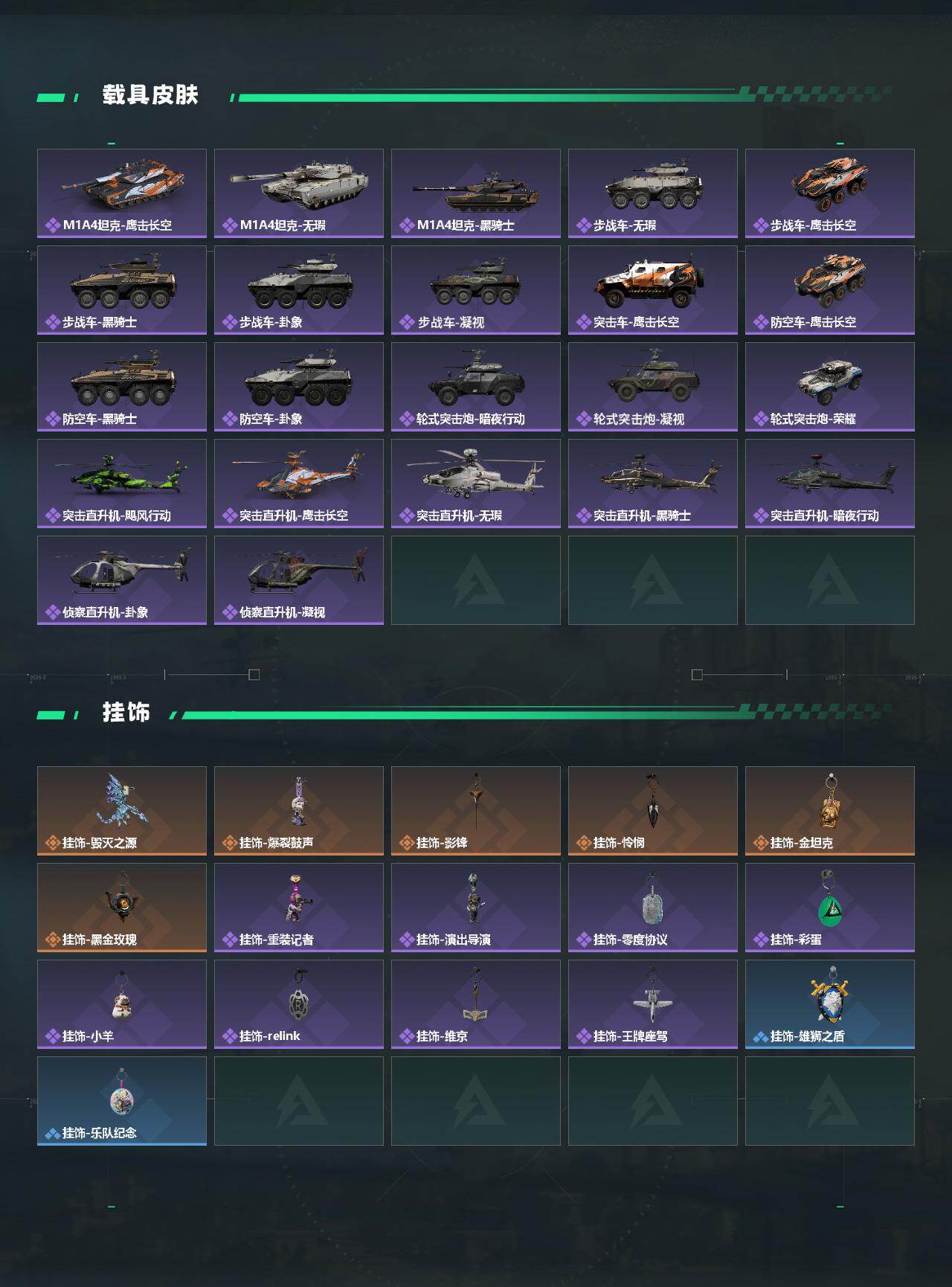The width and height of the screenshot is (952, 1287).
Task: Click the 载具皮肤 section heading
Action: coord(150,95)
